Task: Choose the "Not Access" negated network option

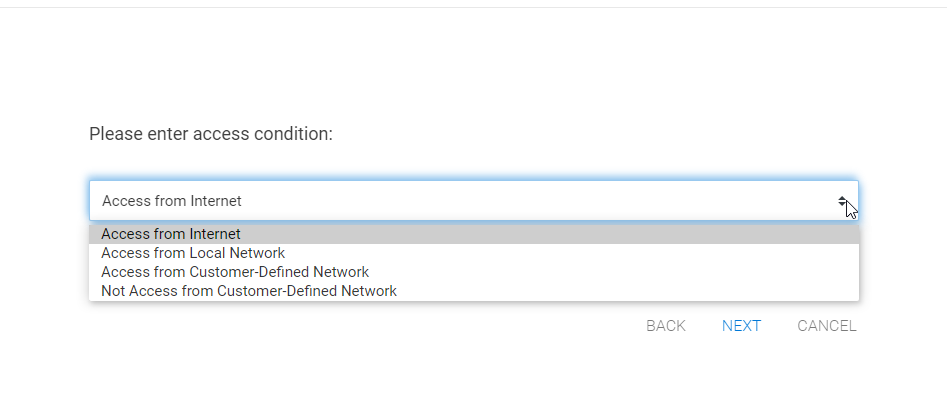Action: [x=474, y=291]
